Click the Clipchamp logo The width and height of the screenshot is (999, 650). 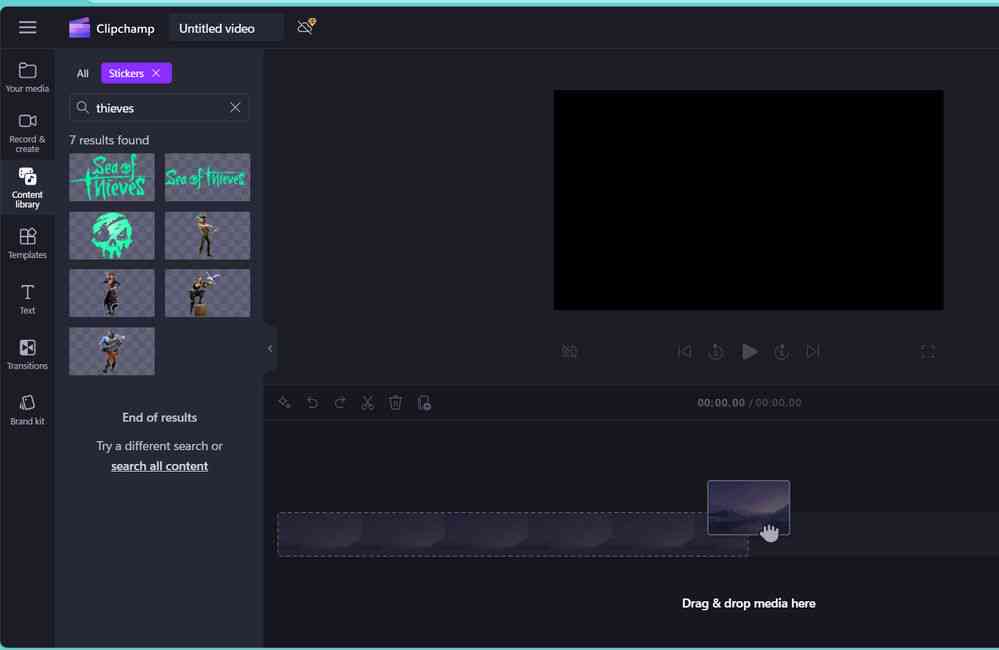coord(80,28)
